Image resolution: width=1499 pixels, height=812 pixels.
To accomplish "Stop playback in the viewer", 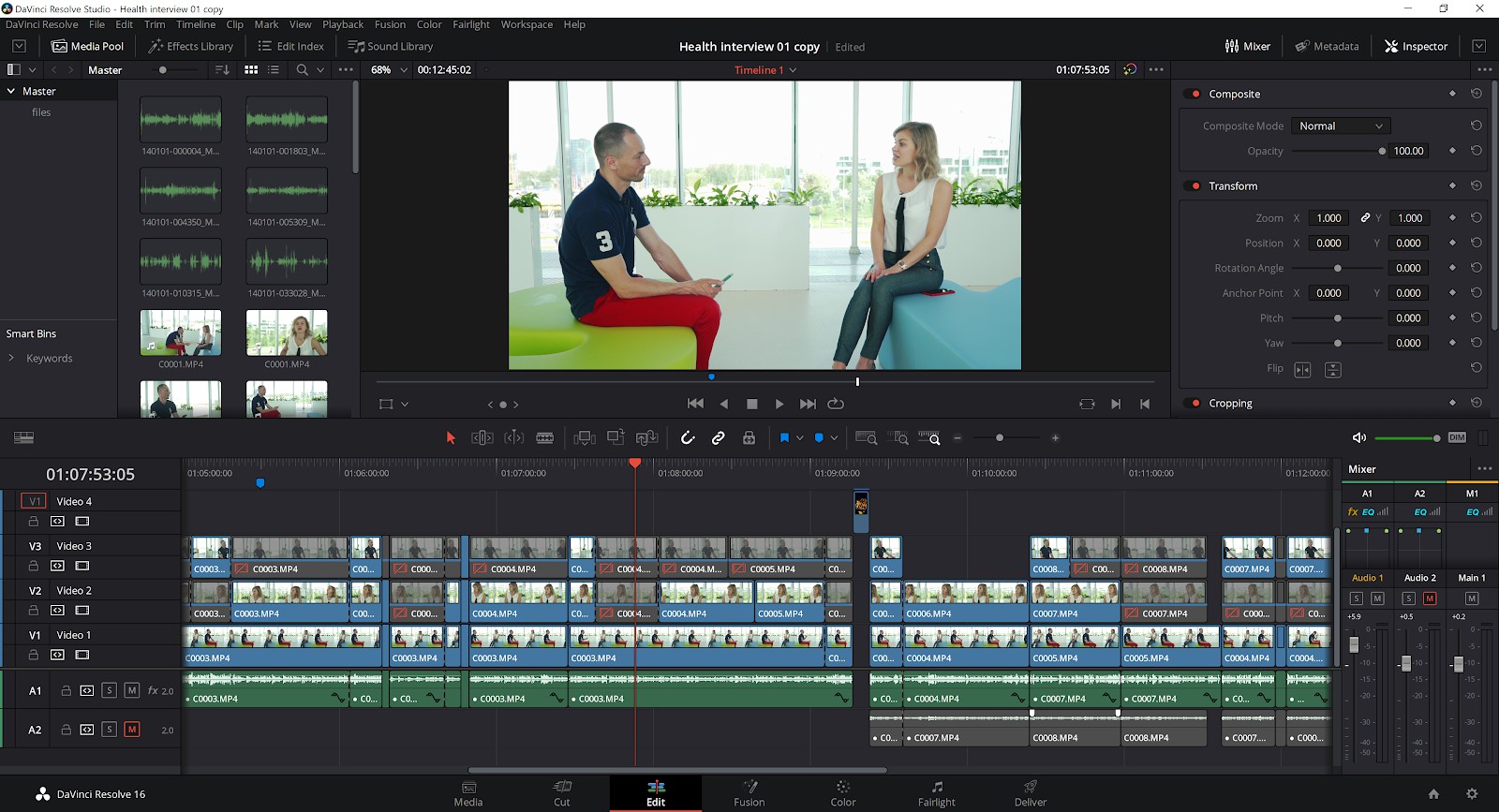I will click(x=751, y=404).
